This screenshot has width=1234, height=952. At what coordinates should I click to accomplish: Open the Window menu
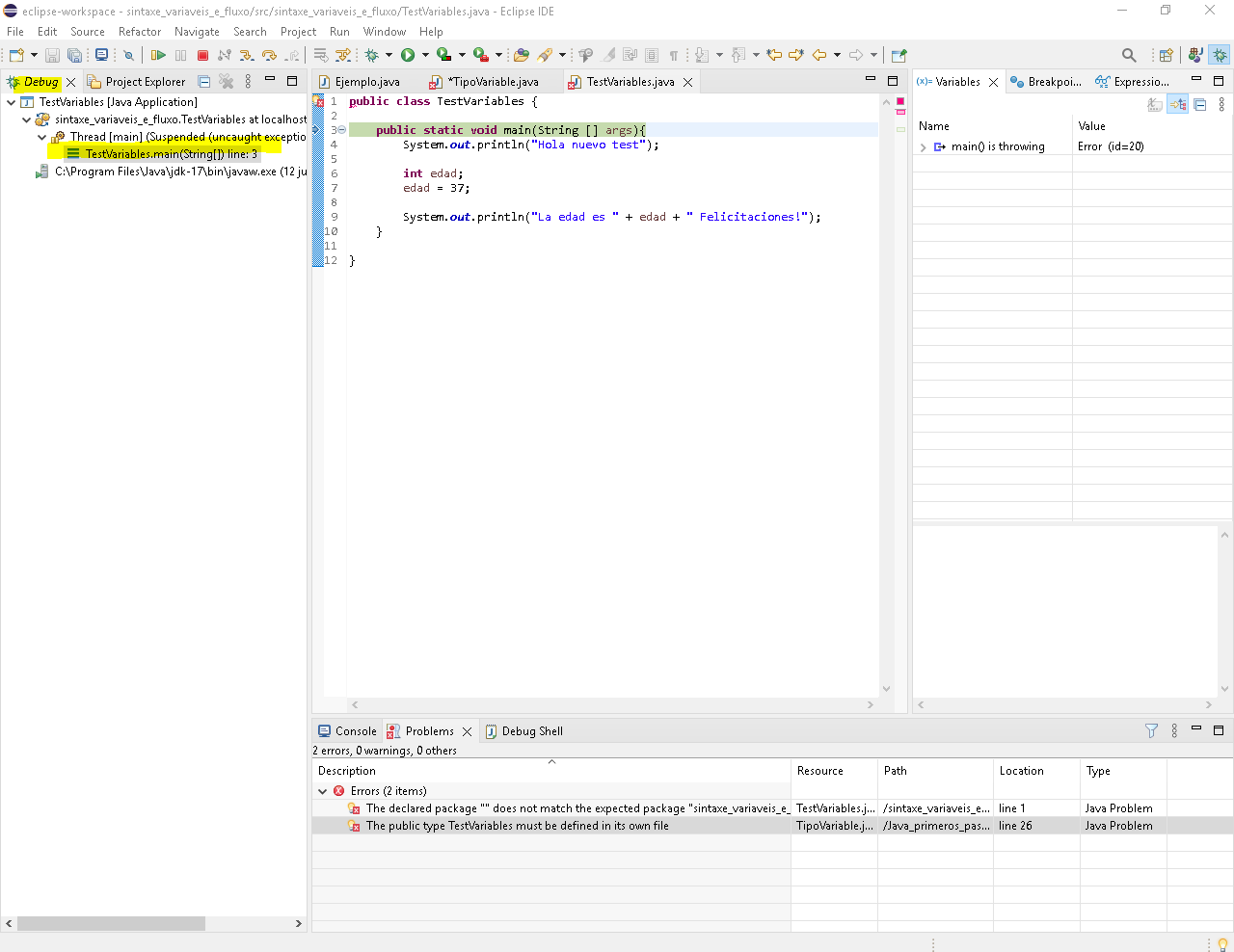pyautogui.click(x=385, y=32)
